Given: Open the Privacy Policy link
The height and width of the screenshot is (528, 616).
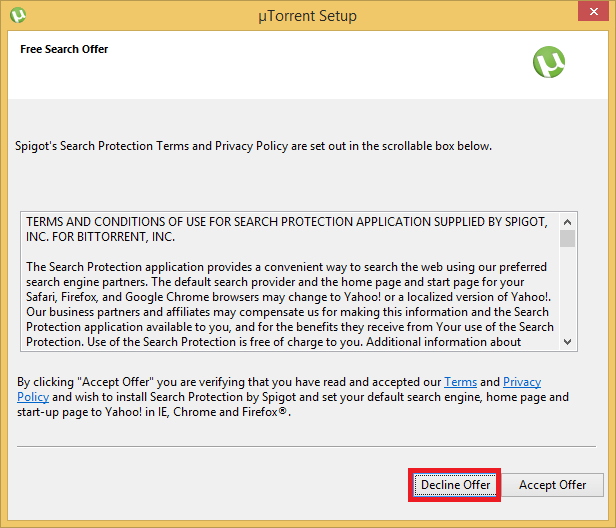Looking at the screenshot, I should pos(521,382).
